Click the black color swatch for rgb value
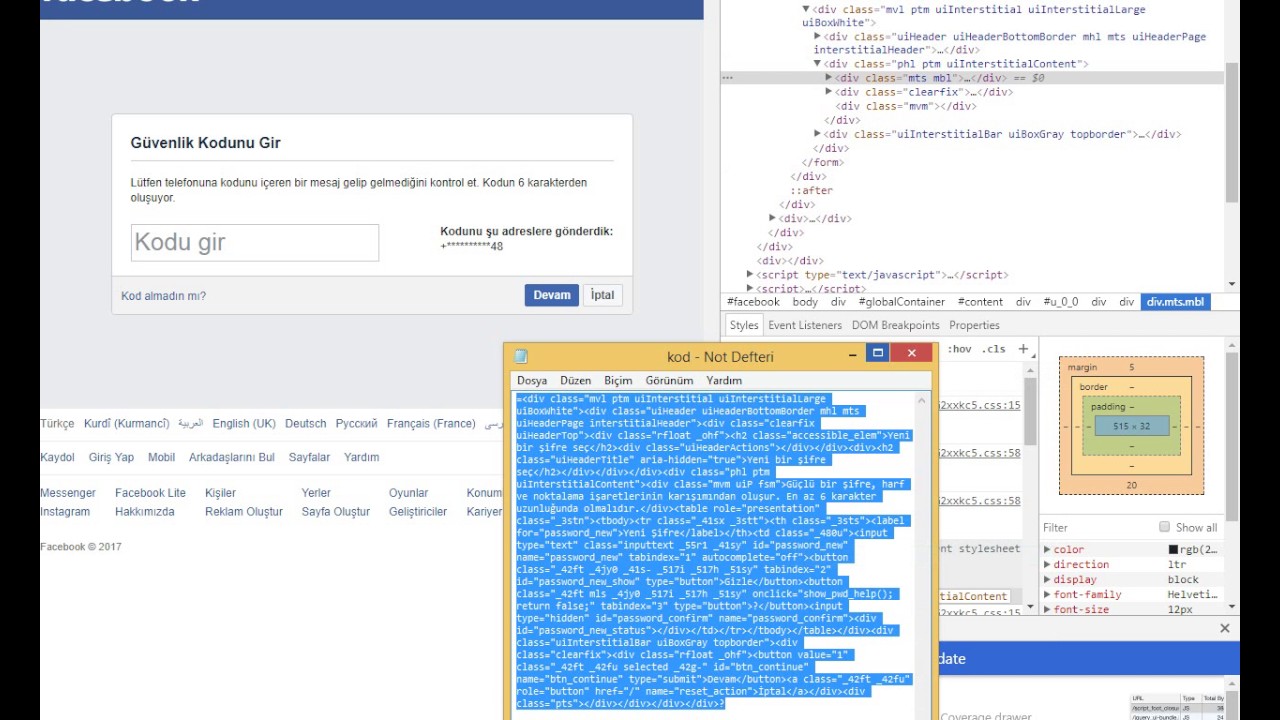This screenshot has height=720, width=1280. [x=1173, y=550]
